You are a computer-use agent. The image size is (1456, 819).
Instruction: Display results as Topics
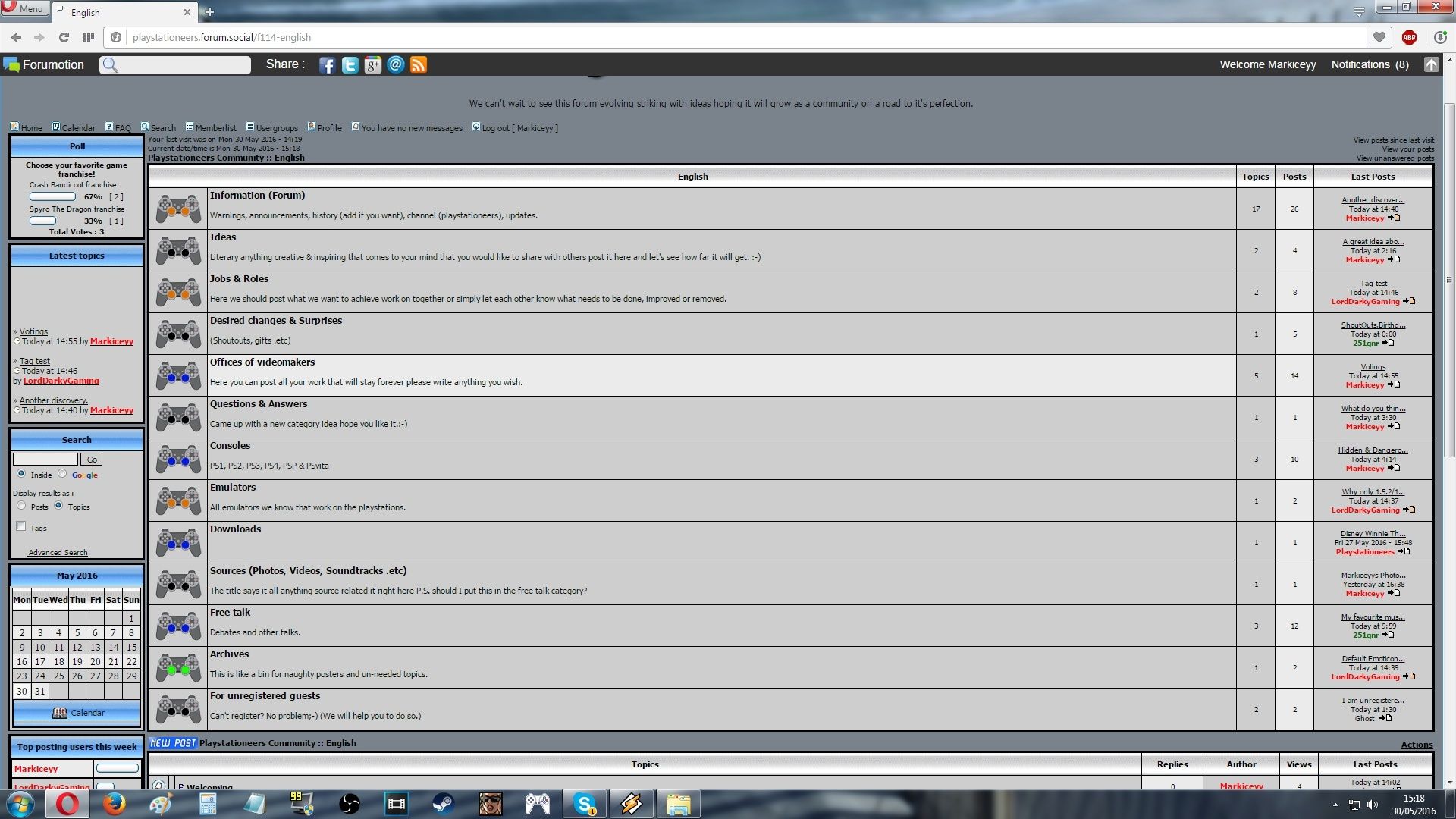coord(58,505)
